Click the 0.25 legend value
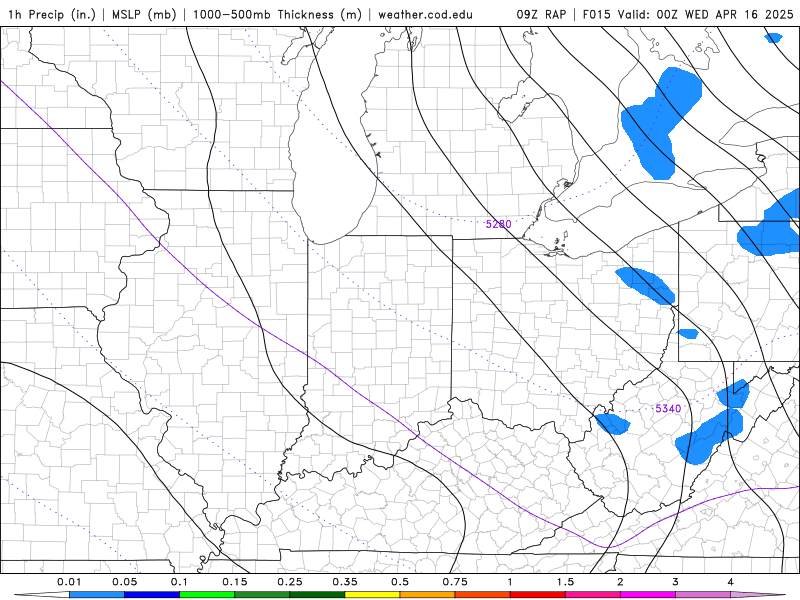This screenshot has width=800, height=600. (290, 582)
